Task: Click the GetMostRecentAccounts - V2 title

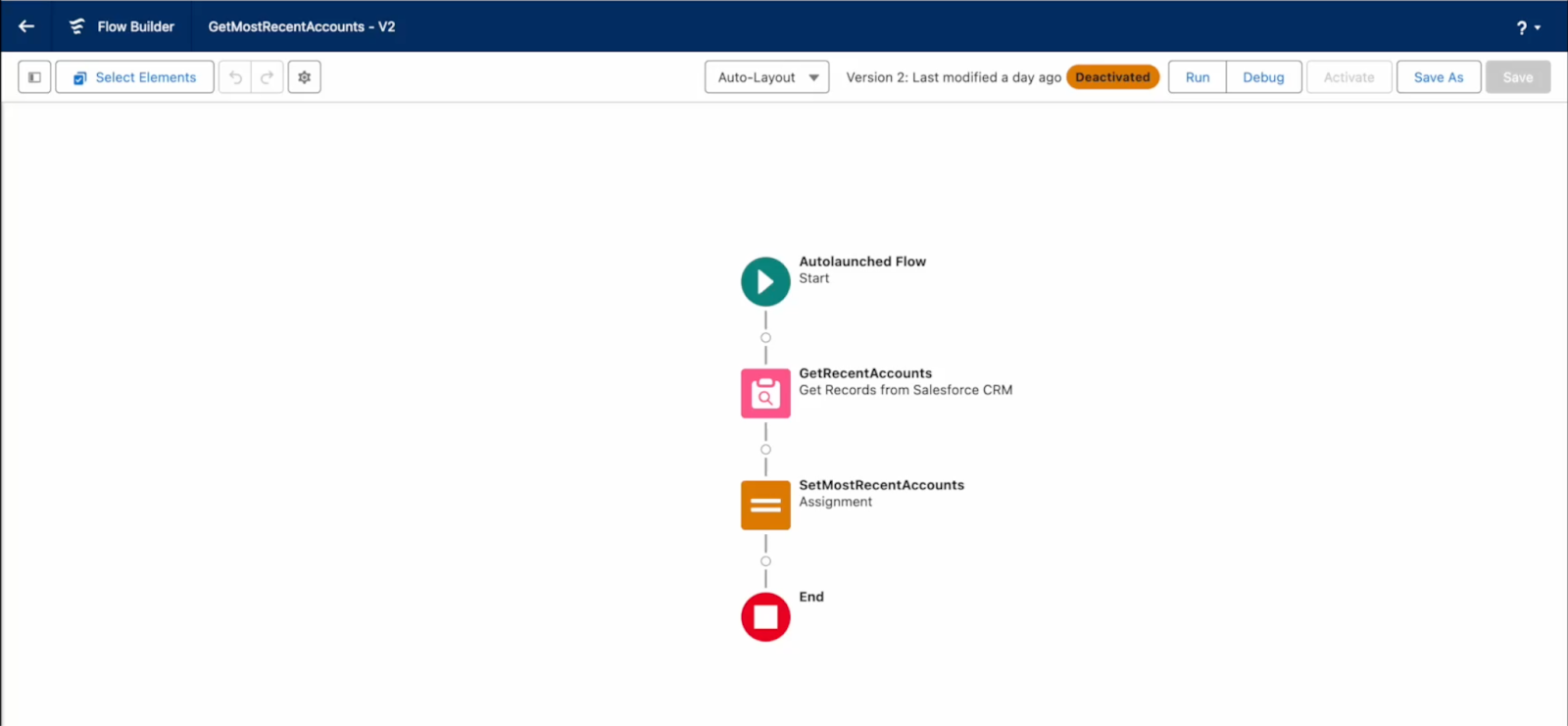Action: 302,26
